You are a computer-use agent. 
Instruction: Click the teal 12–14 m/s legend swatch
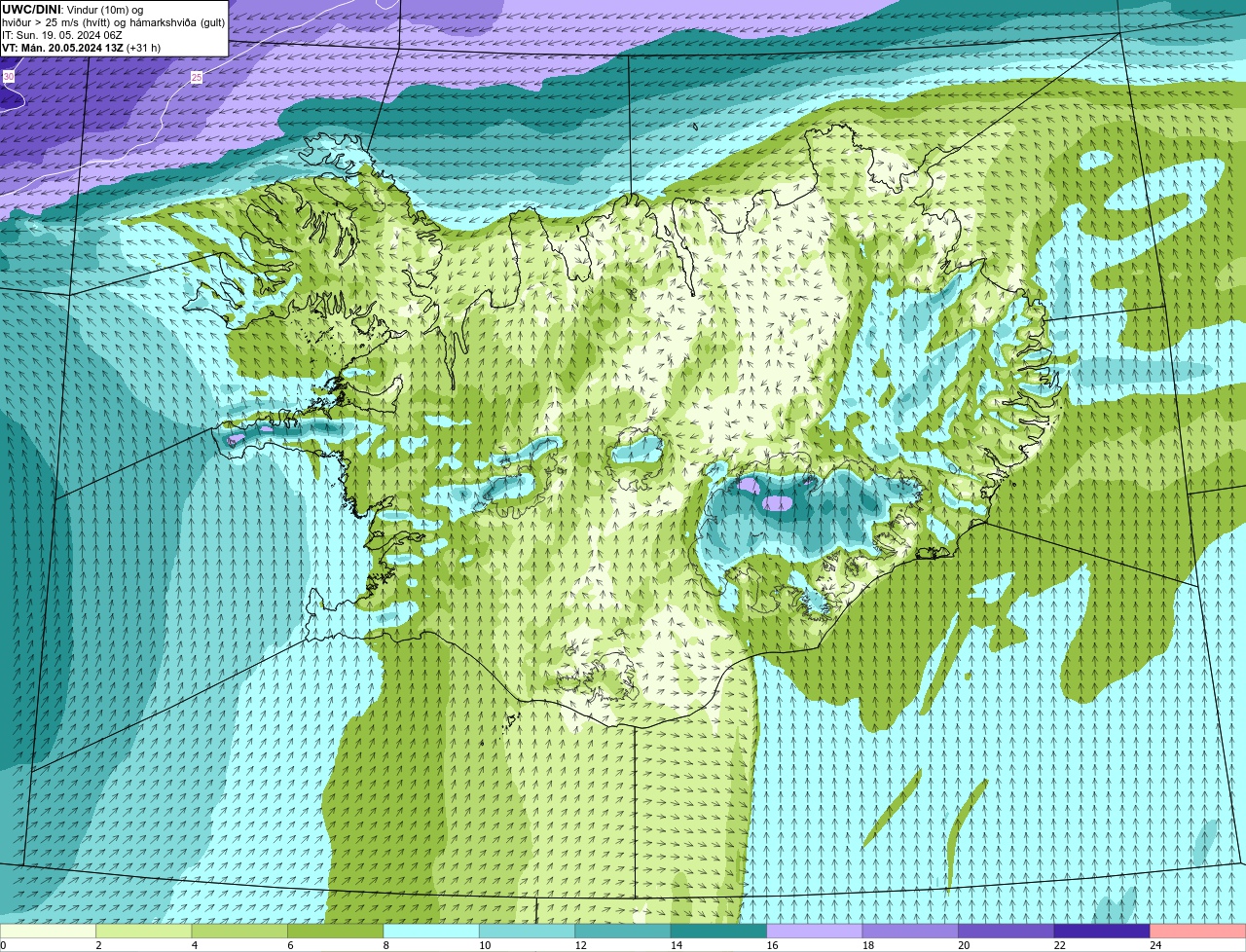623,932
